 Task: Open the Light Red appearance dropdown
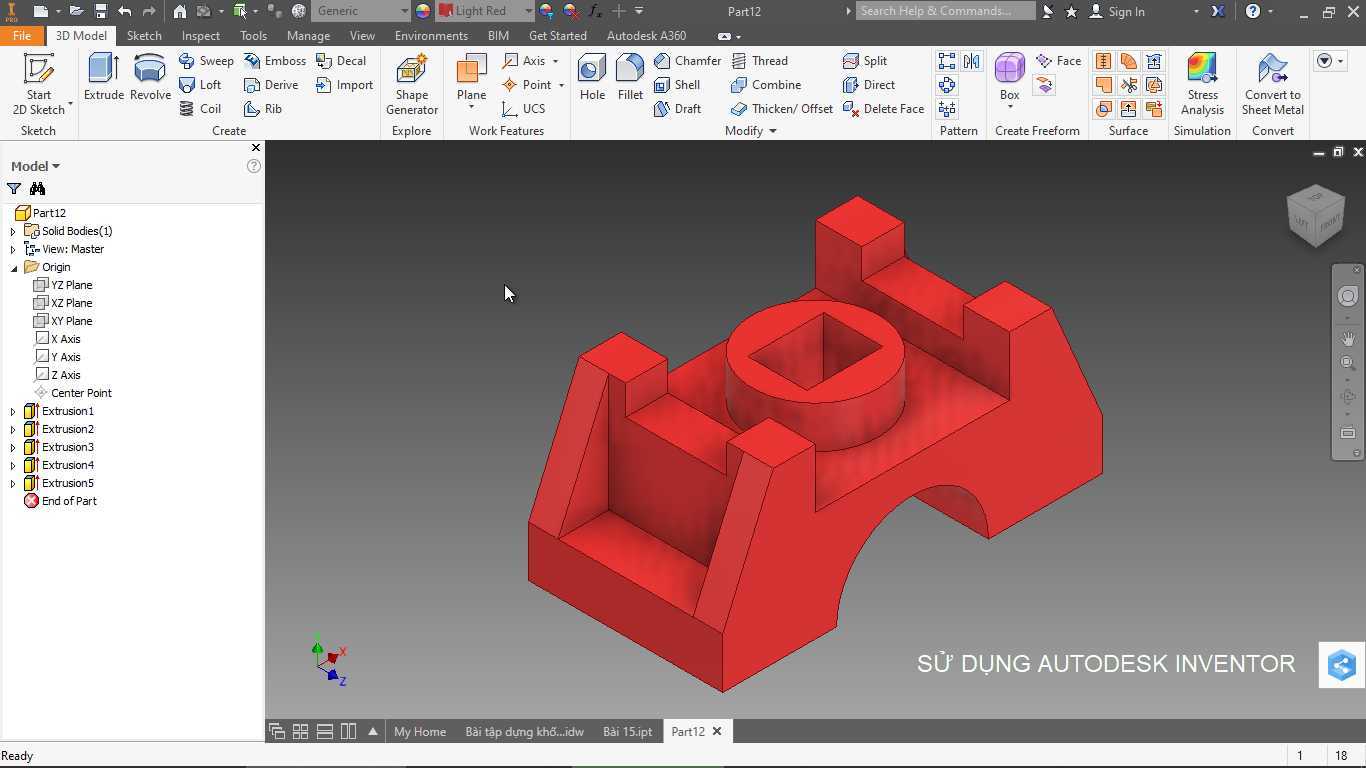[529, 11]
